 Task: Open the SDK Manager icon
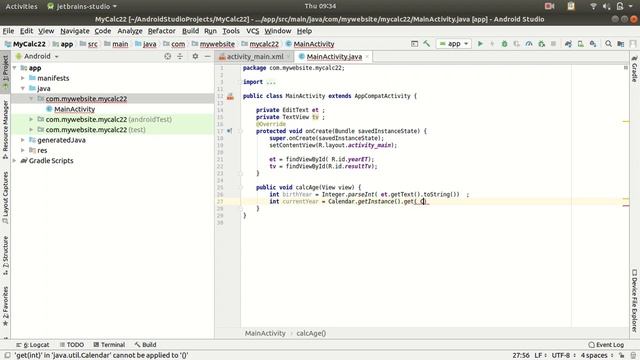point(593,43)
